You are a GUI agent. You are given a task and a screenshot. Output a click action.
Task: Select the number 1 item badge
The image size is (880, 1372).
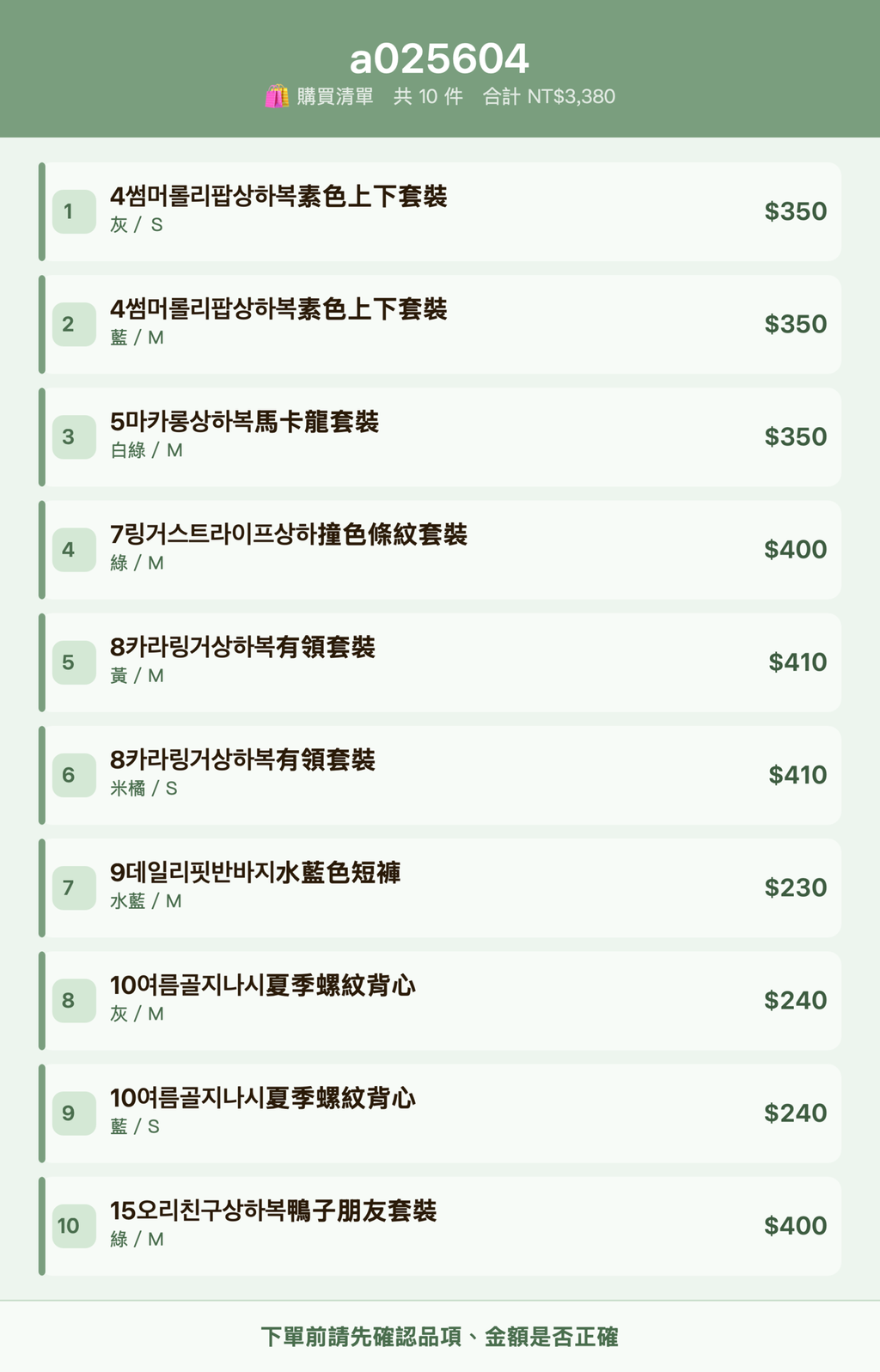coord(74,211)
